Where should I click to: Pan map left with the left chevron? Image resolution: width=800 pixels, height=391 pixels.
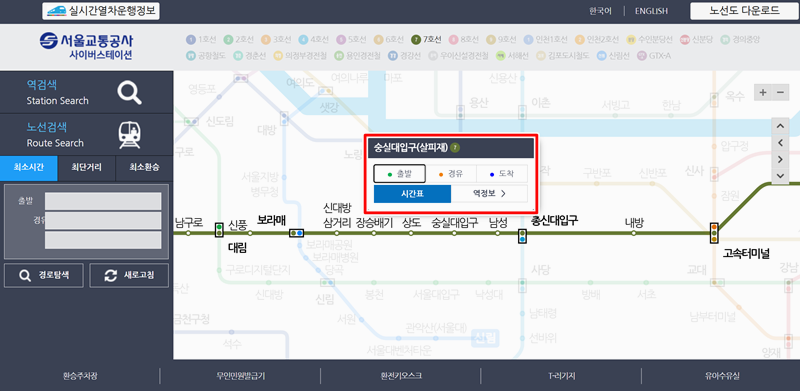(780, 143)
